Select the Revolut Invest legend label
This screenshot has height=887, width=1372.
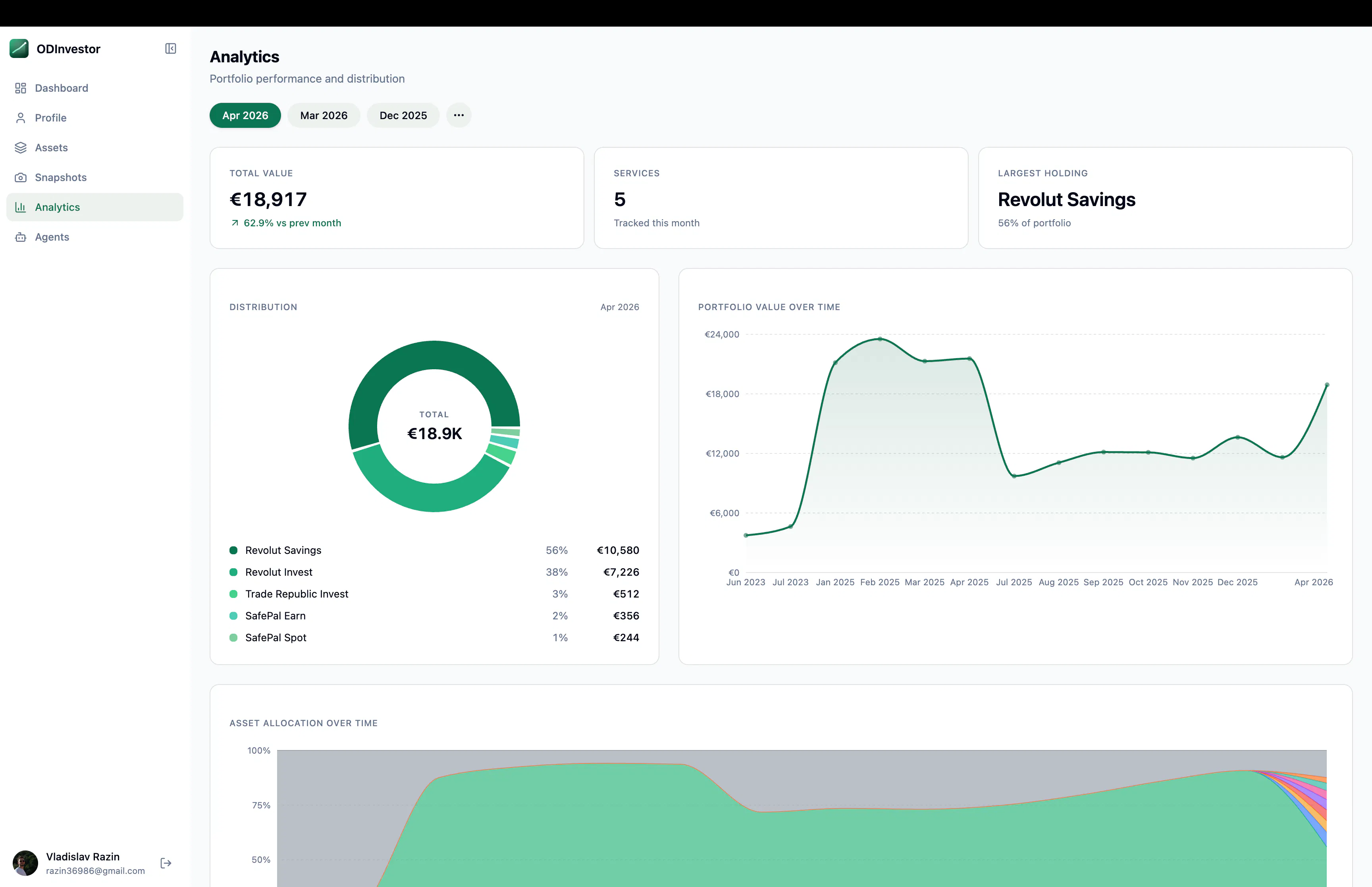point(279,572)
